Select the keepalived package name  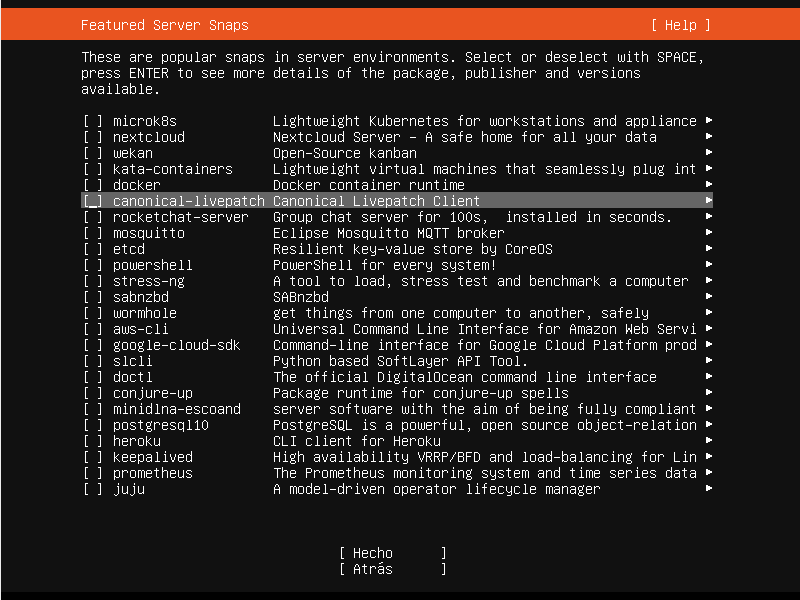tap(153, 457)
